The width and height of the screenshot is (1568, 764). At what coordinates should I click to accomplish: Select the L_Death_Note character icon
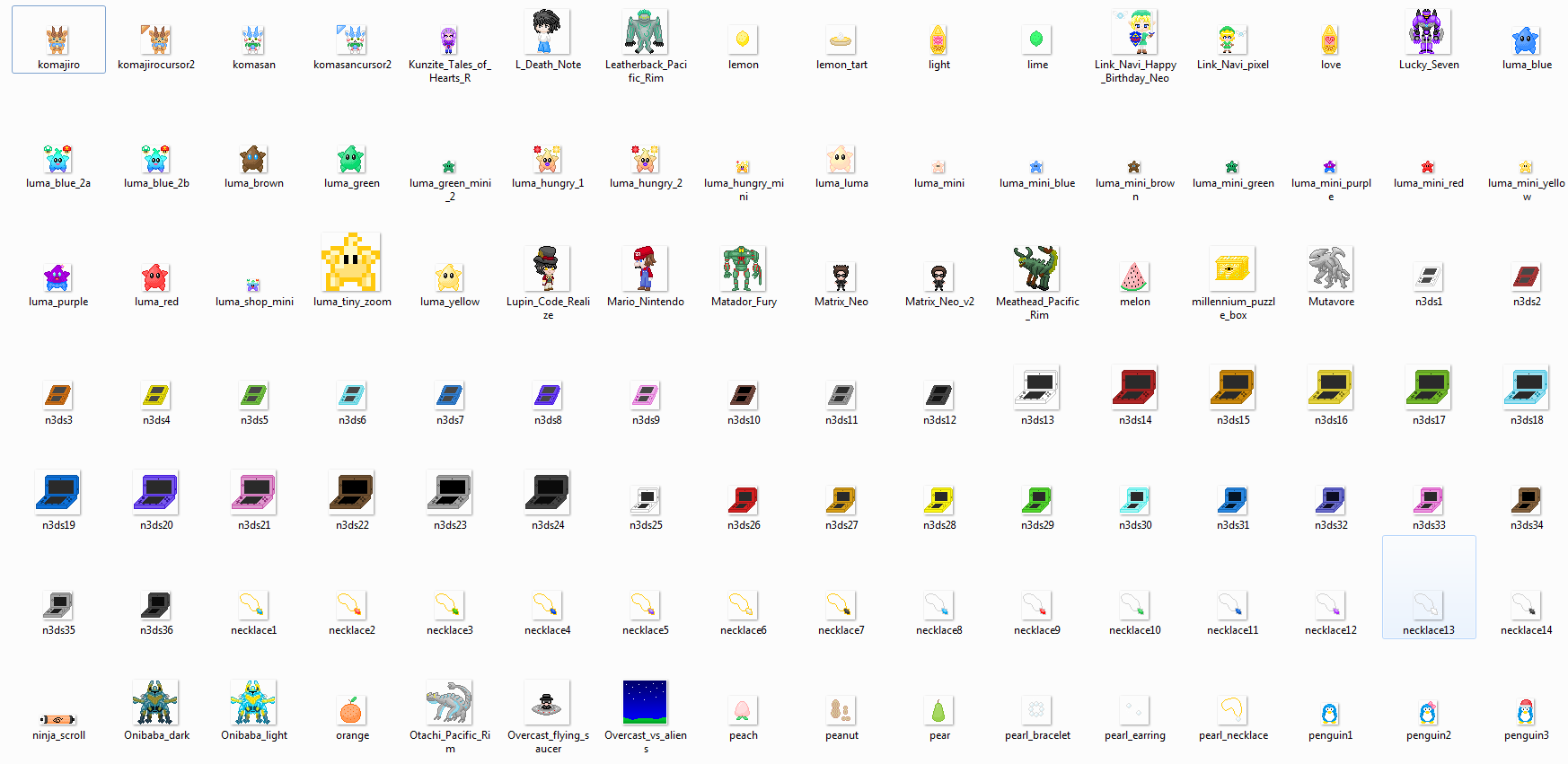click(x=547, y=31)
